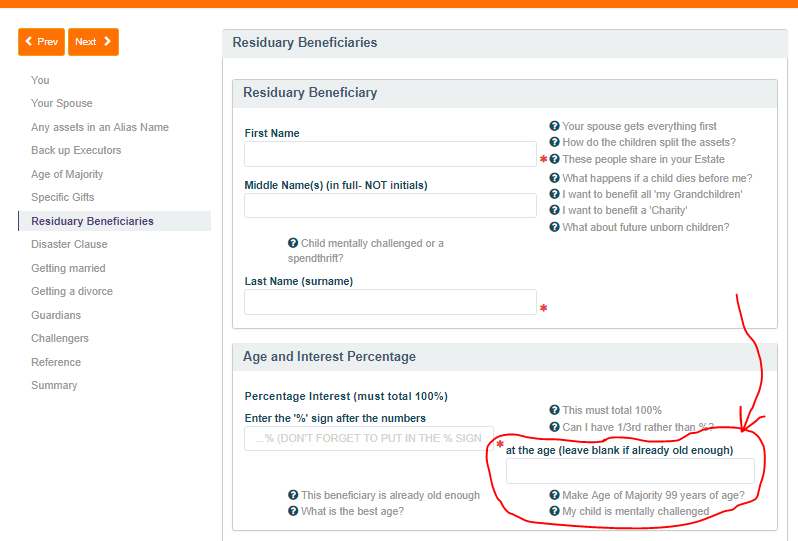Click help icon beside 'Your spouse gets everything first'
This screenshot has width=798, height=541.
(554, 126)
